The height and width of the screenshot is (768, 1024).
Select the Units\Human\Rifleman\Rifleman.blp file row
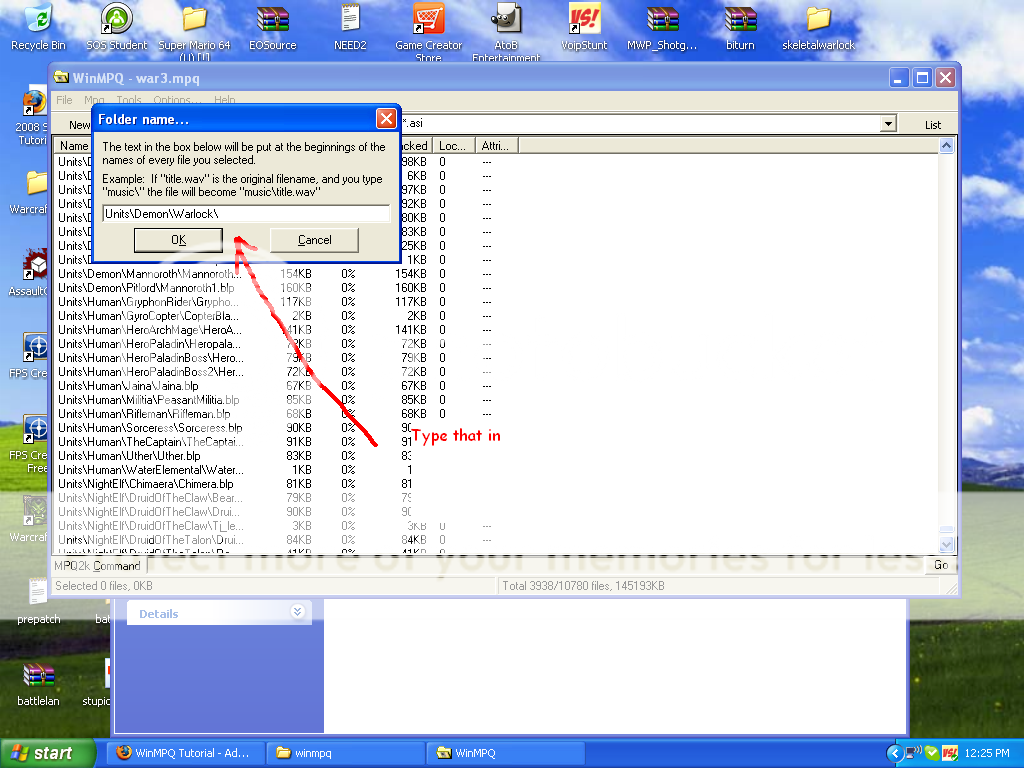pos(144,414)
